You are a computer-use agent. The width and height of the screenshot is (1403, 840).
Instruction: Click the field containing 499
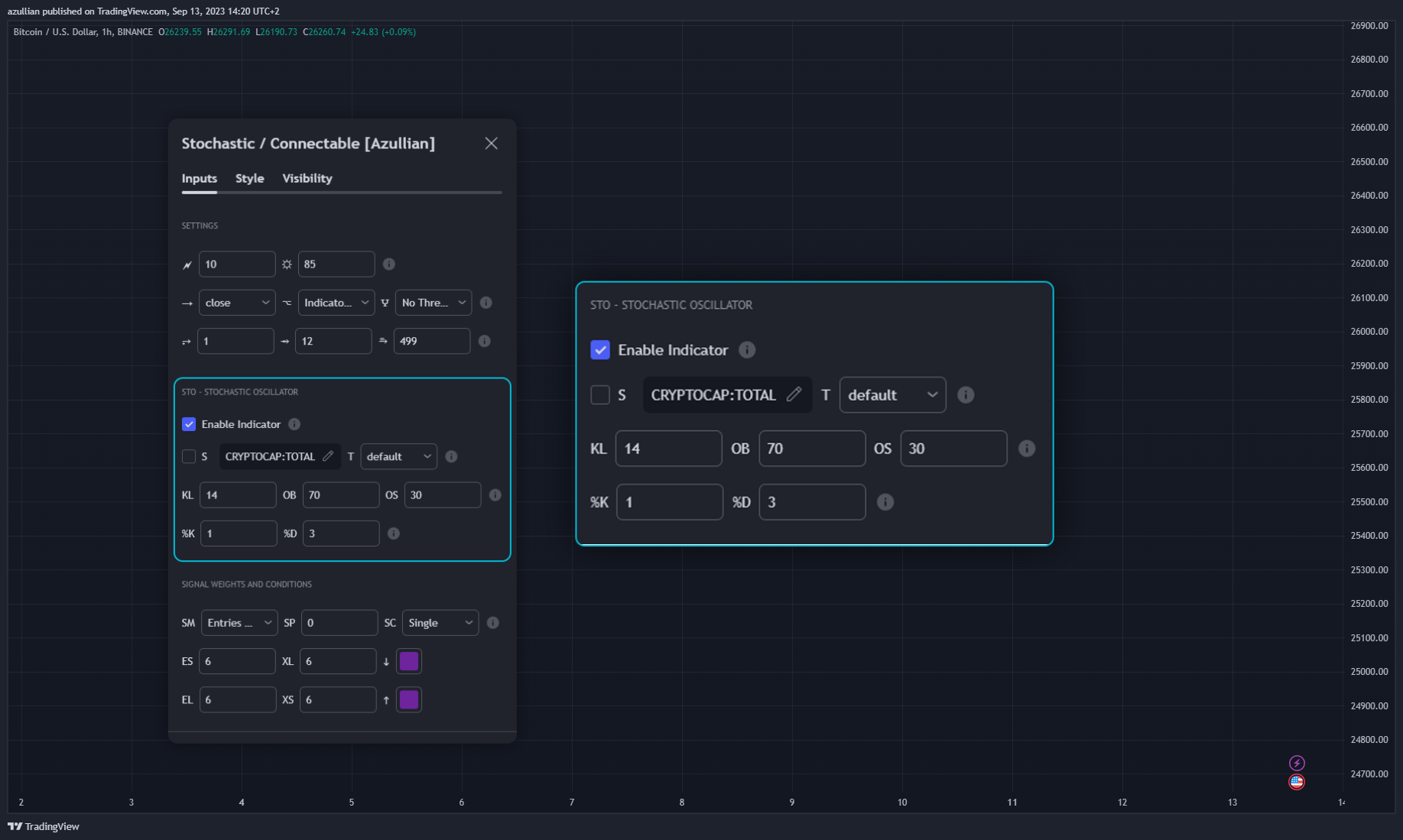click(432, 341)
